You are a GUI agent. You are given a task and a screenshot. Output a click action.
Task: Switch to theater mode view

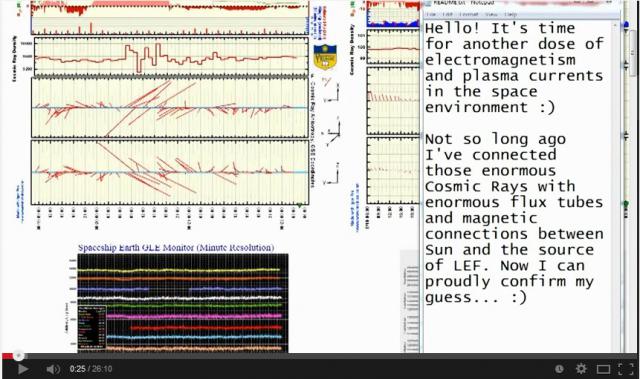point(603,369)
